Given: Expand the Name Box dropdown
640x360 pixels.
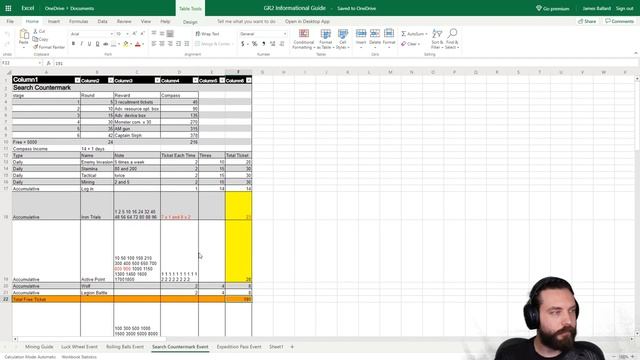Looking at the screenshot, I should click(x=40, y=63).
